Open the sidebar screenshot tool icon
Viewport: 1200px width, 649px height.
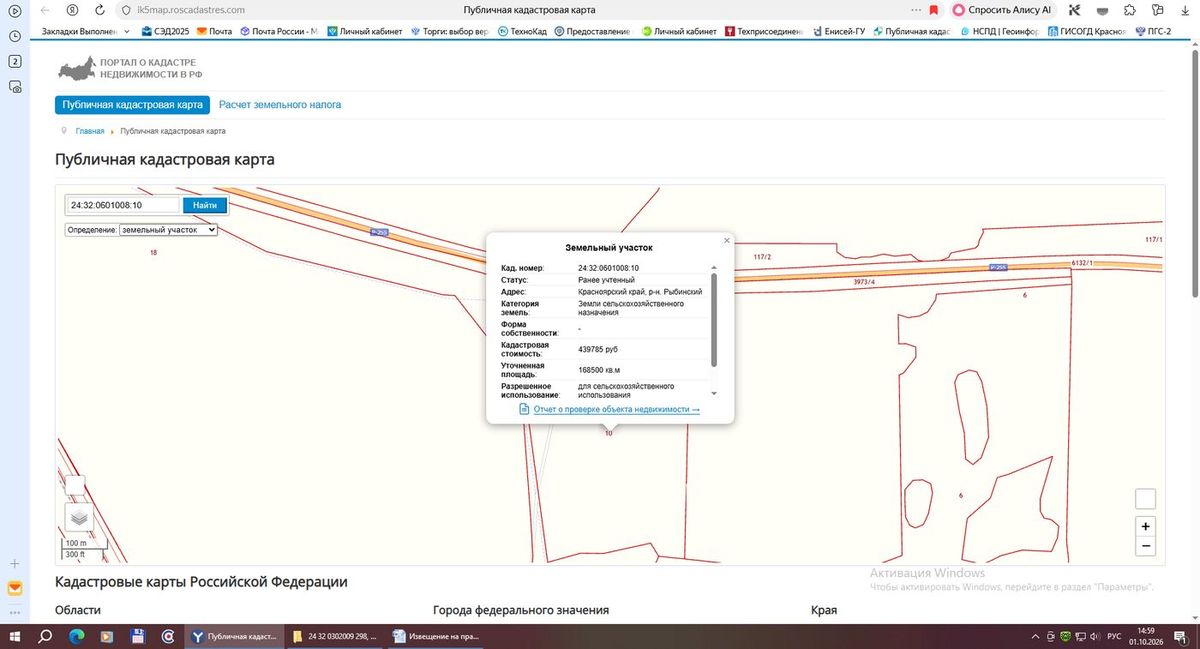coord(15,87)
